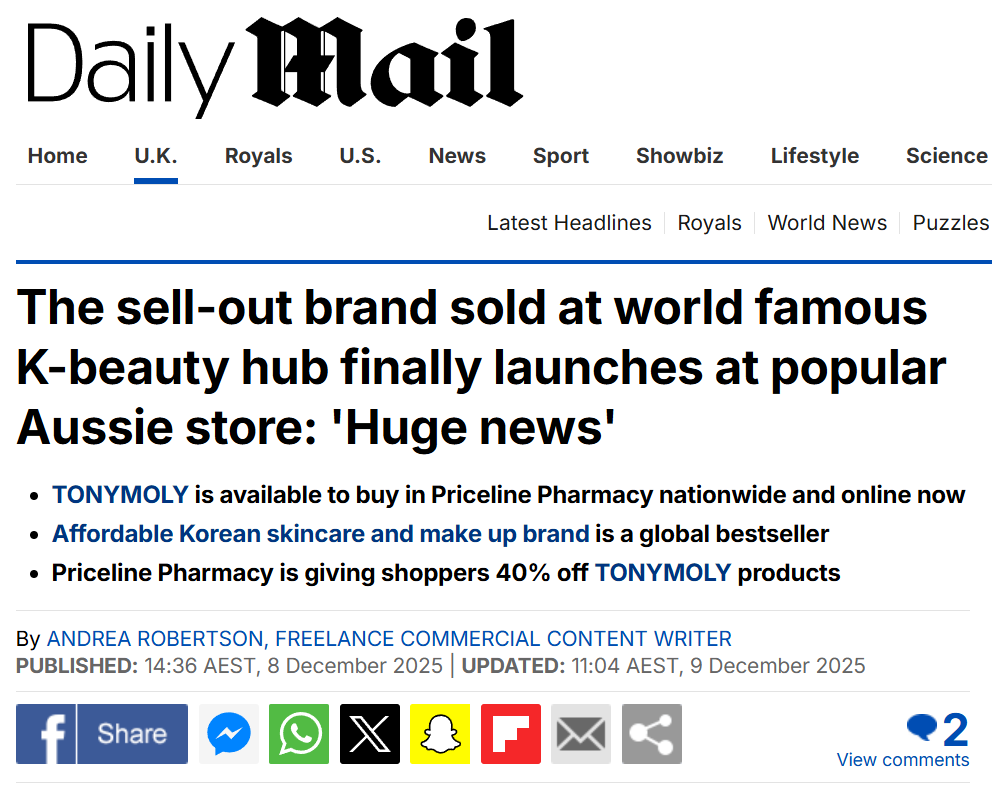Follow the first TONYMOLY bullet link
Image resolution: width=992 pixels, height=794 pixels.
coord(120,495)
